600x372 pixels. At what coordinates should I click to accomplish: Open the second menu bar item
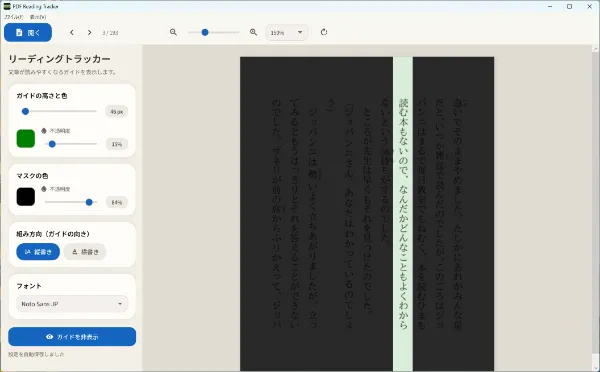click(38, 17)
